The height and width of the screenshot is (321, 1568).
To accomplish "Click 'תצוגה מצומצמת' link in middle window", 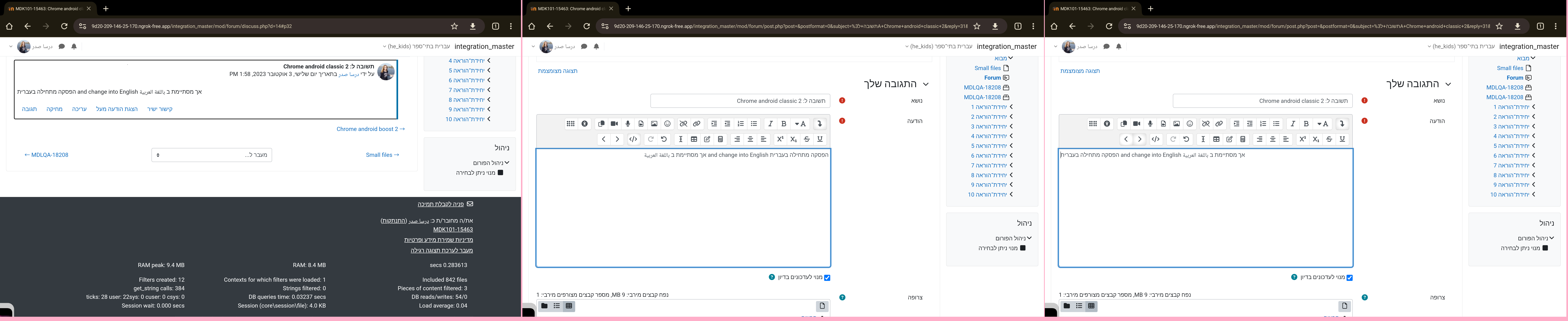I will pos(558,71).
